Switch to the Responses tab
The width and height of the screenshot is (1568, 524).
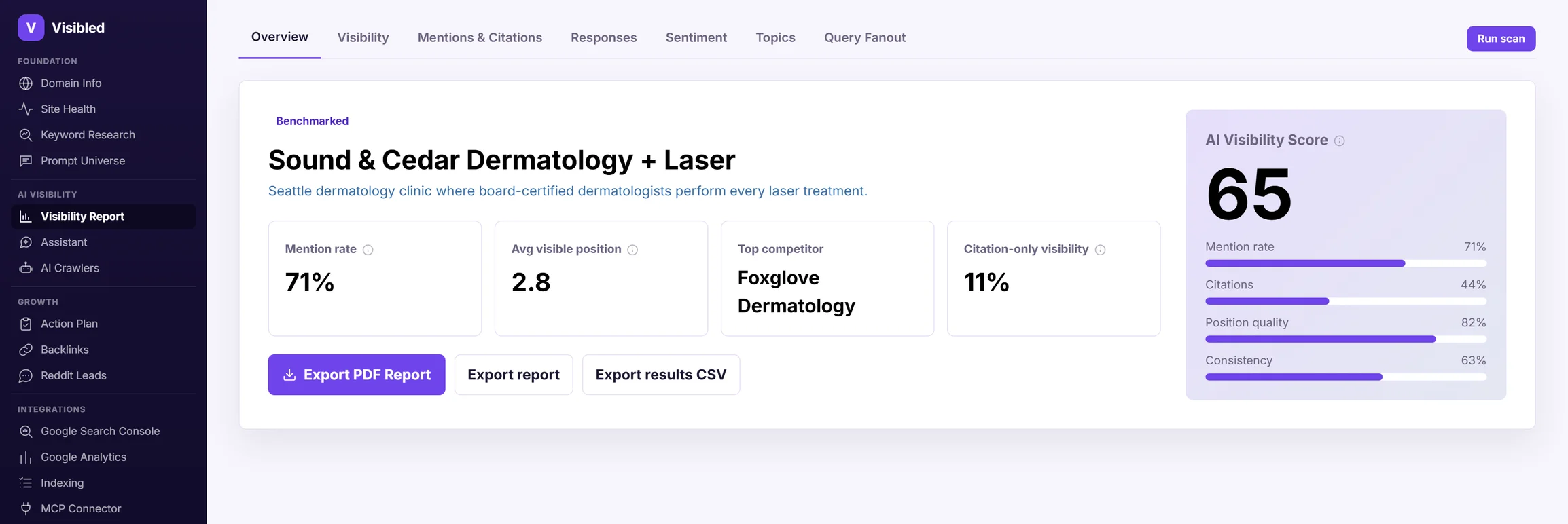click(604, 37)
